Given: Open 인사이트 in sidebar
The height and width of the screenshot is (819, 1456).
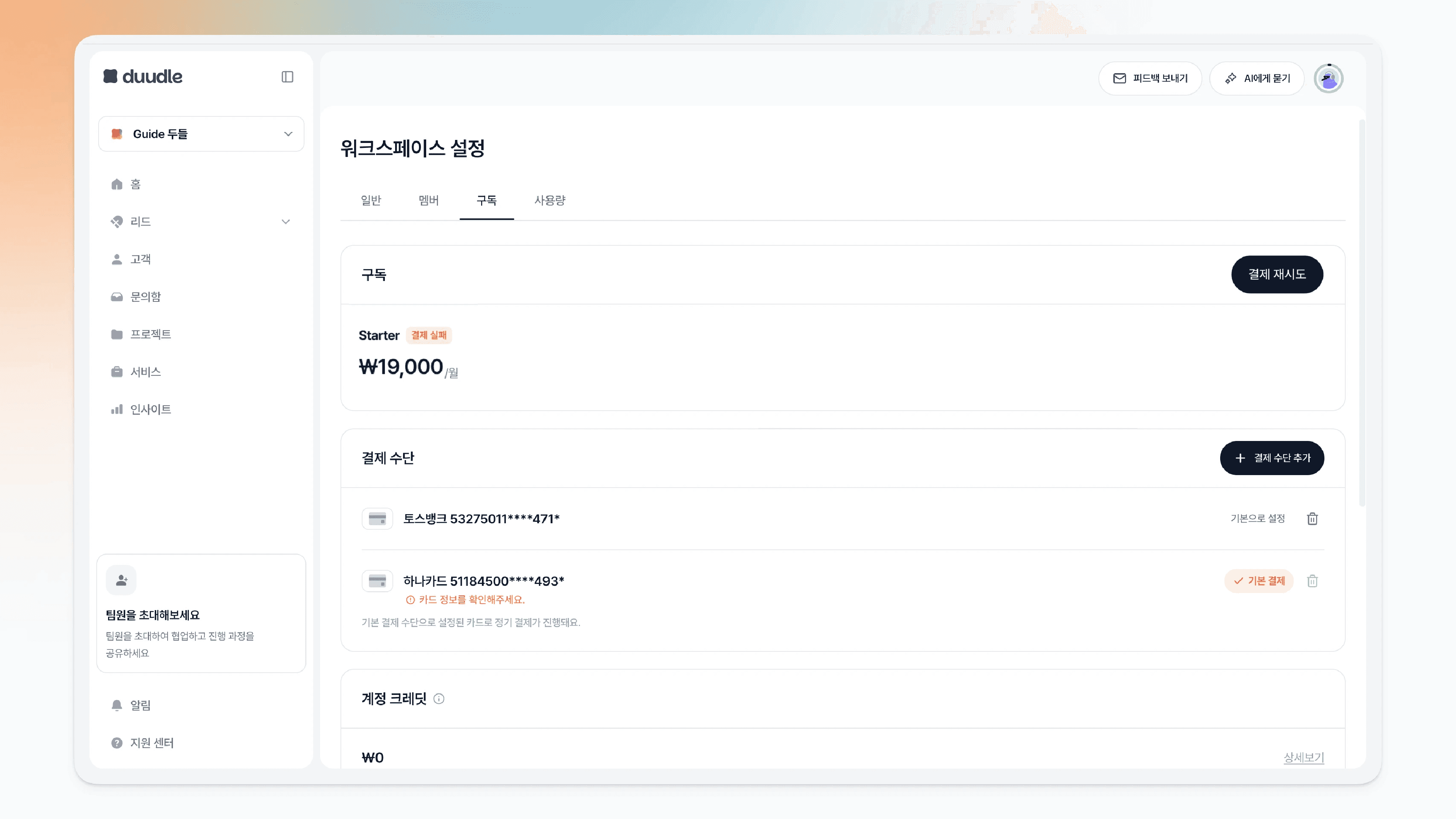Looking at the screenshot, I should click(x=201, y=409).
